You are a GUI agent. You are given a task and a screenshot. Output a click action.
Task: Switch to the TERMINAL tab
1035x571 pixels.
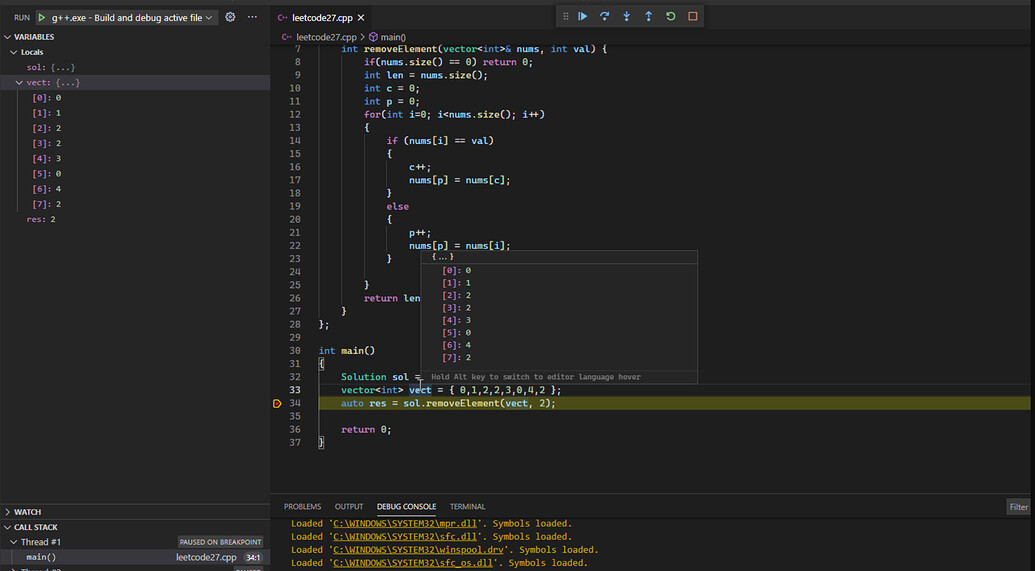(x=467, y=506)
